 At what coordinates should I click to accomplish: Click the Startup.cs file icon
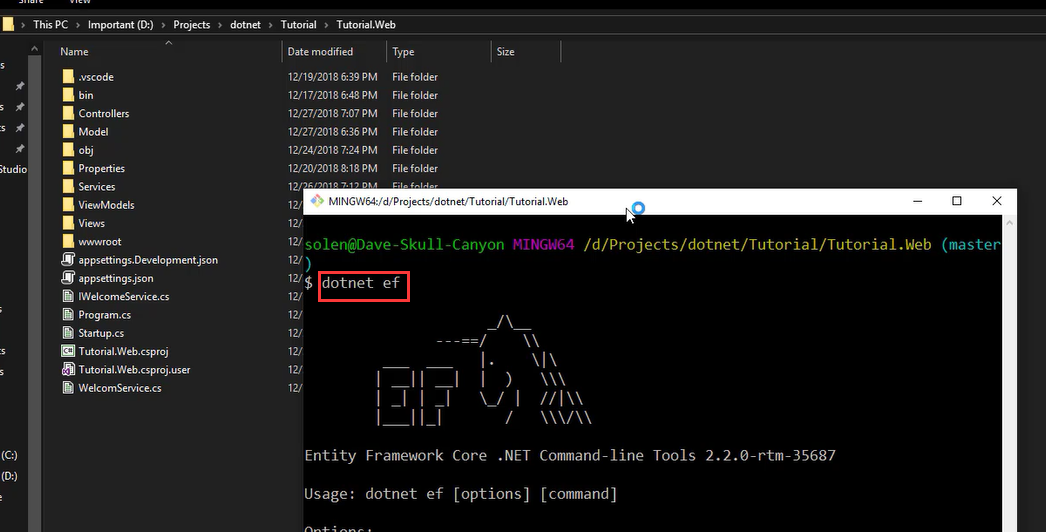(68, 333)
